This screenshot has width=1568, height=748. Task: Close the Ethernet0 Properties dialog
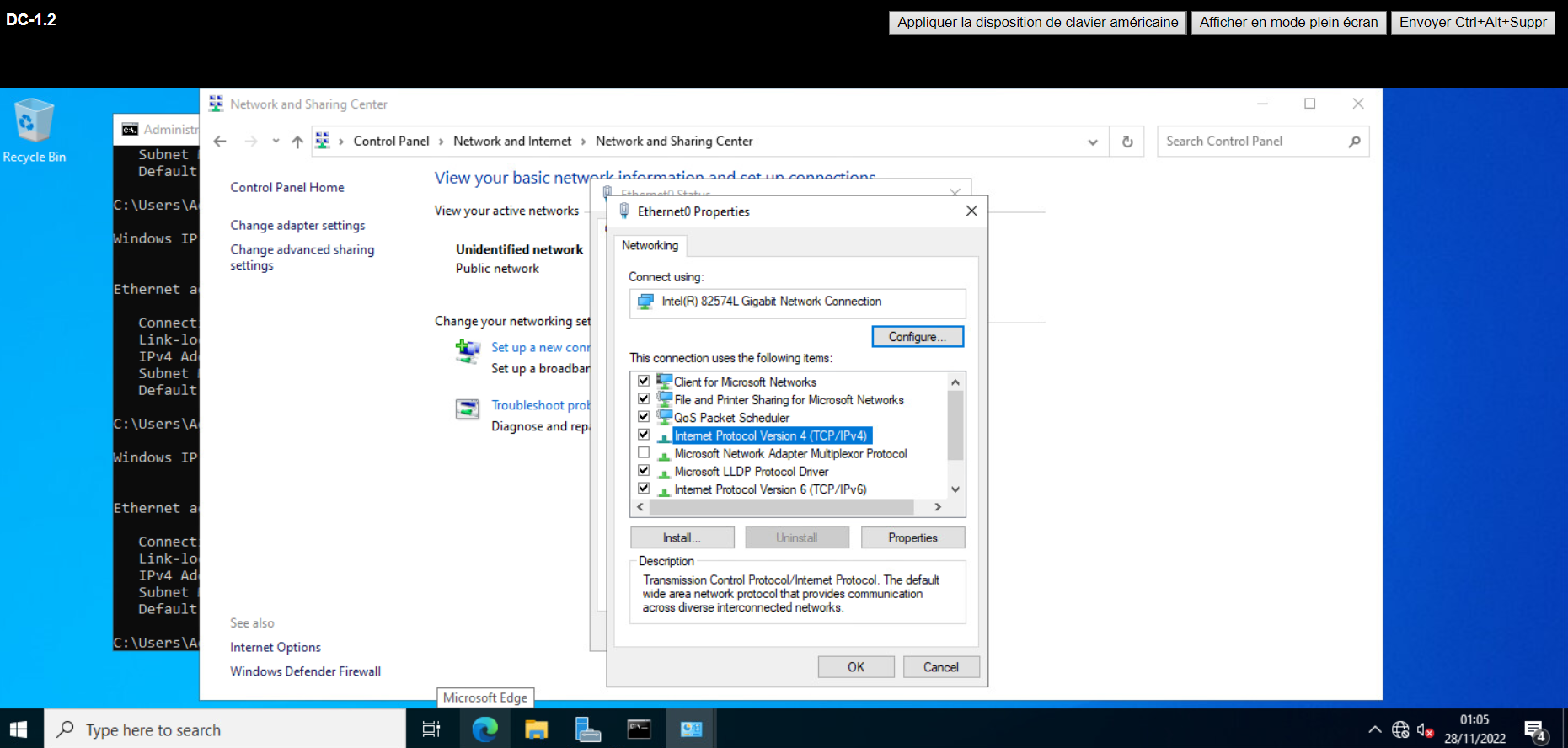pyautogui.click(x=971, y=211)
